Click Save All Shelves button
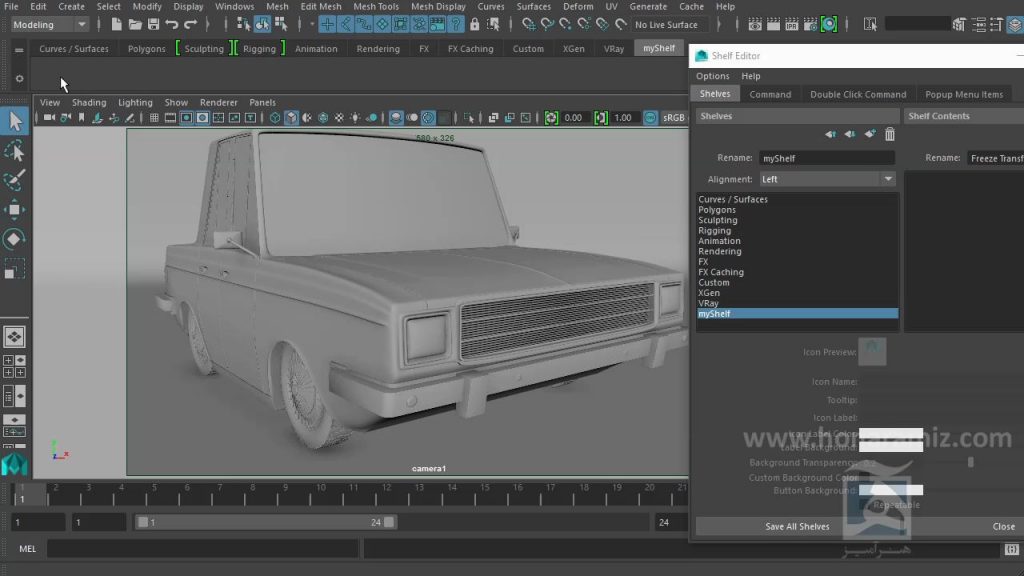Screen dimensions: 1024x576 pyautogui.click(x=797, y=526)
